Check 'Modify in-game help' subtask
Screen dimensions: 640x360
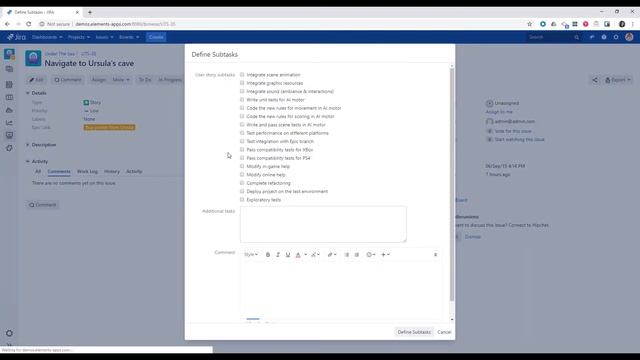[242, 166]
